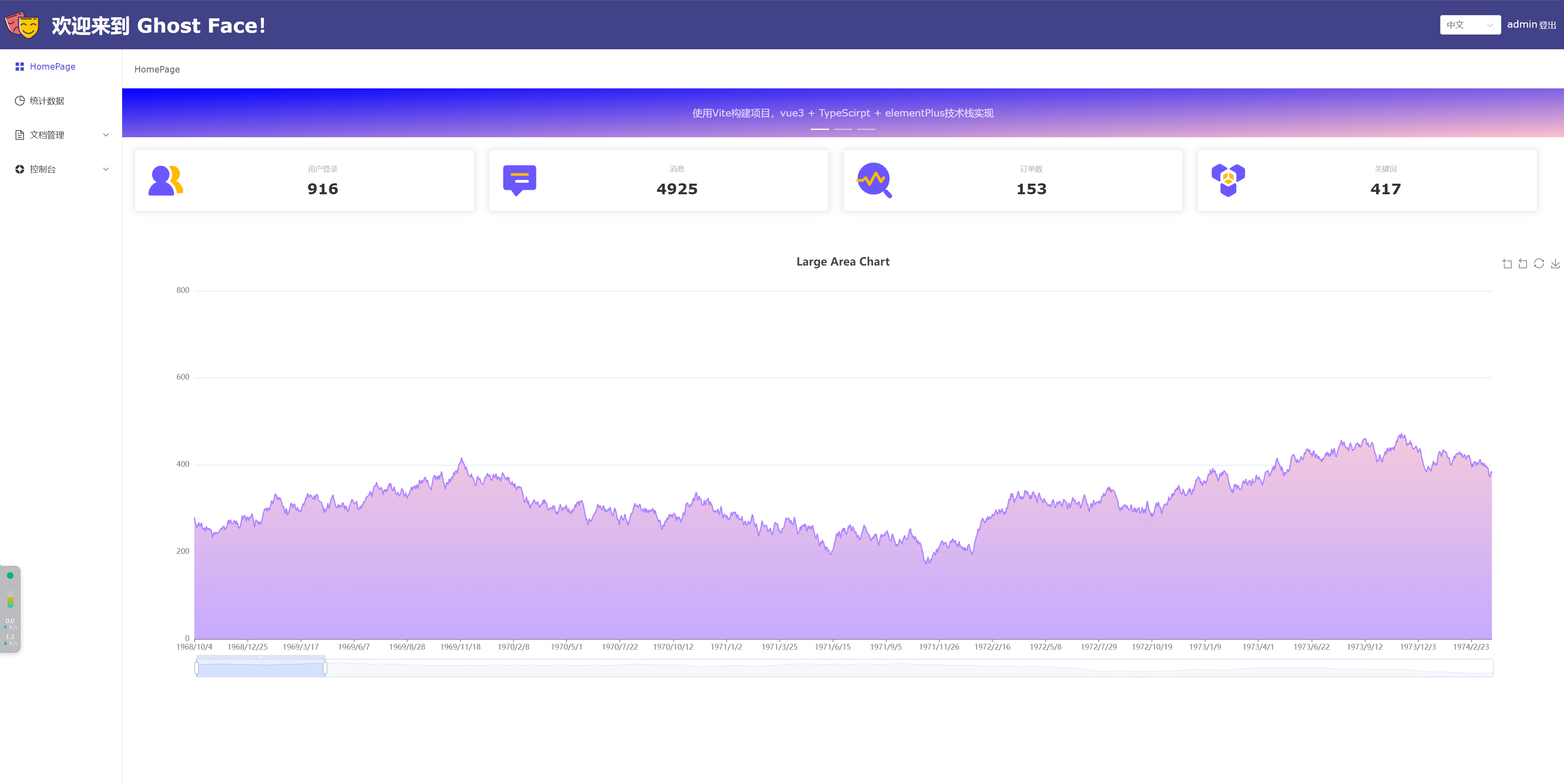Activate the chart area zoom tool

point(1507,264)
